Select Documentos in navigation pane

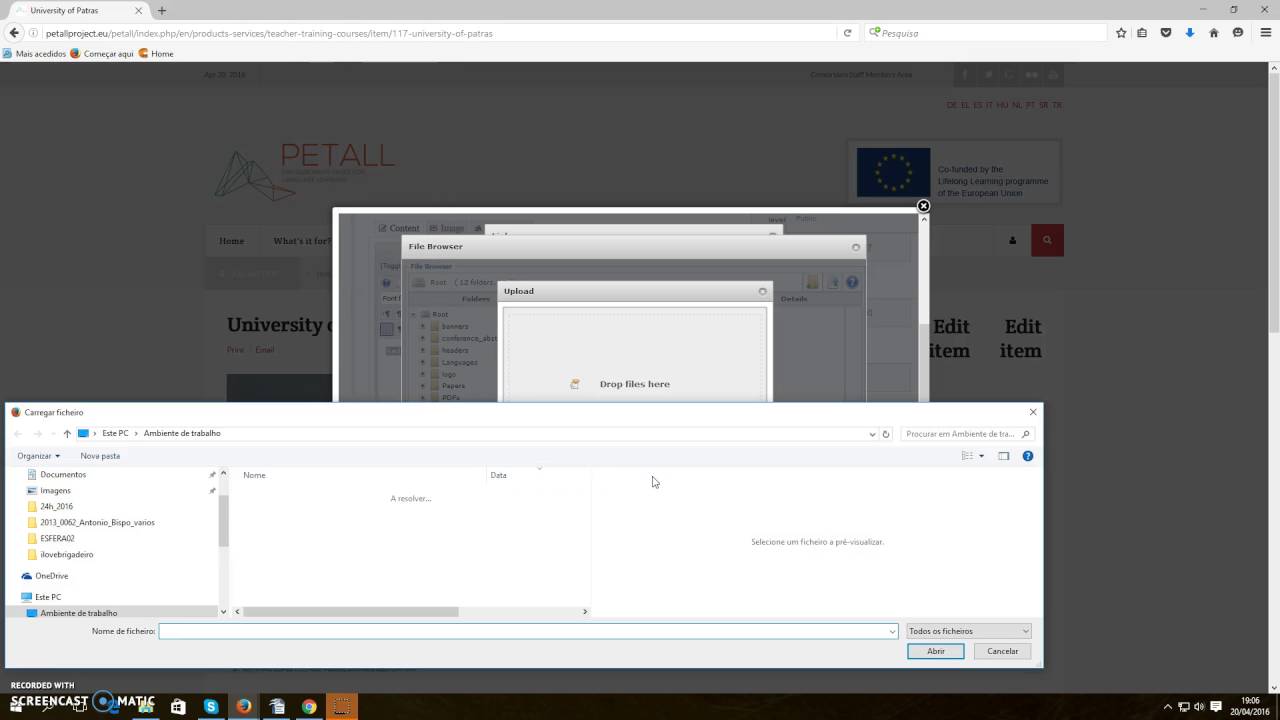coord(63,474)
